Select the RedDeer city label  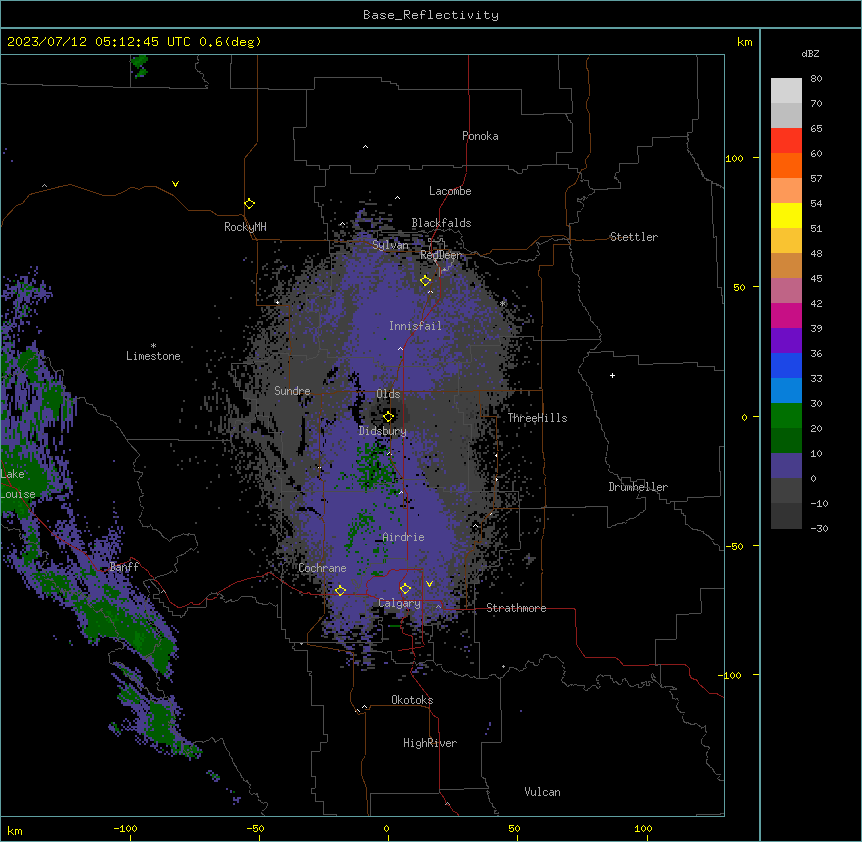[x=440, y=255]
